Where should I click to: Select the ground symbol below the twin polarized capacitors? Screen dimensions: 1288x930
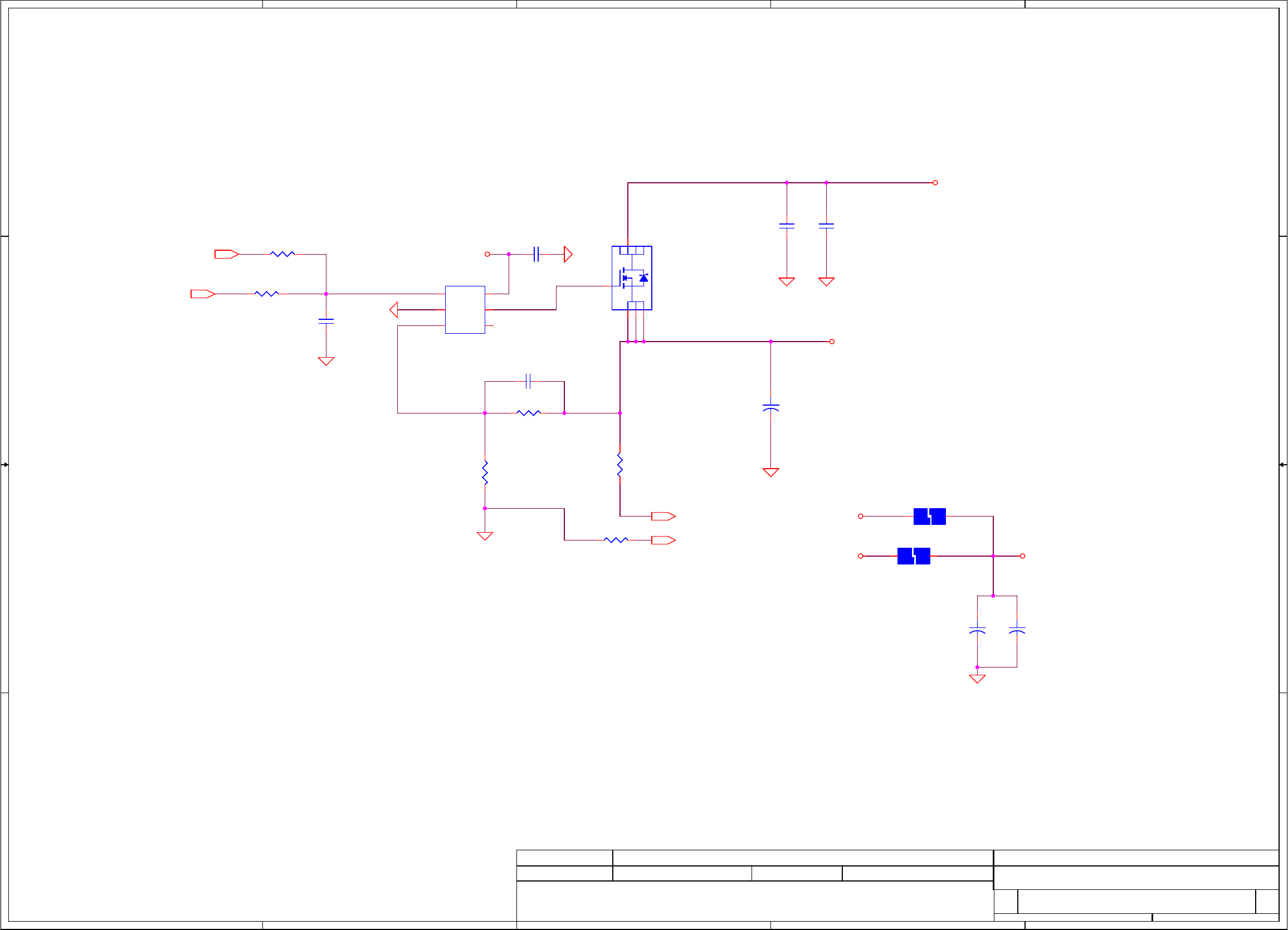click(x=977, y=679)
